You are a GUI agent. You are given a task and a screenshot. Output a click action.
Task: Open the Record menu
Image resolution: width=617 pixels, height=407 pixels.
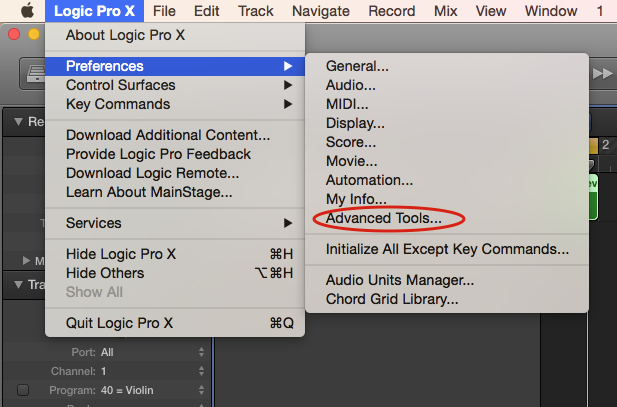pyautogui.click(x=392, y=11)
